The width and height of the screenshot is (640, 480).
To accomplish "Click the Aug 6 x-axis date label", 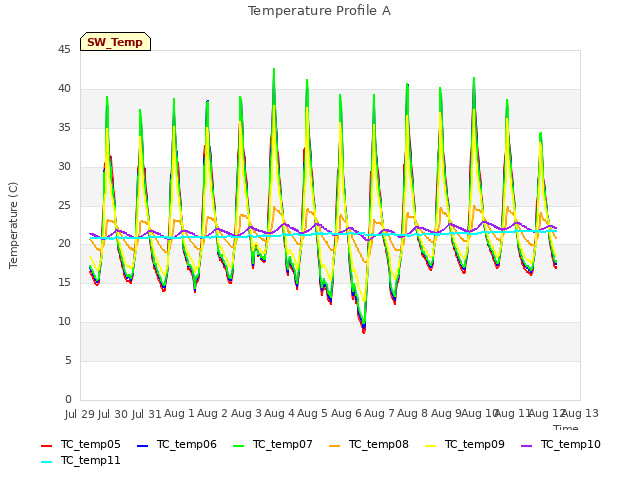I will tap(346, 414).
